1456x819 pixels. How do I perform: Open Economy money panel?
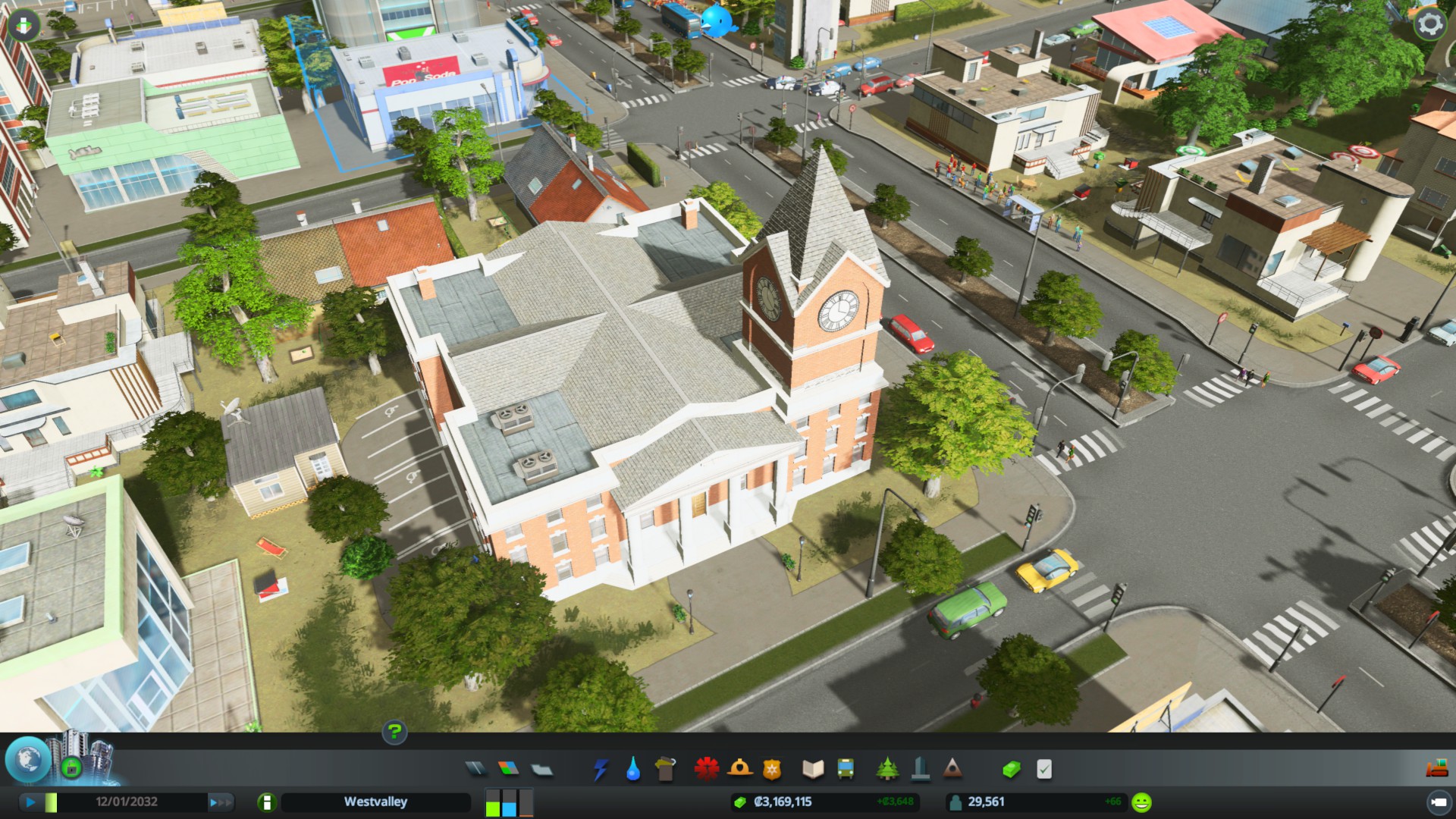pos(1011,769)
